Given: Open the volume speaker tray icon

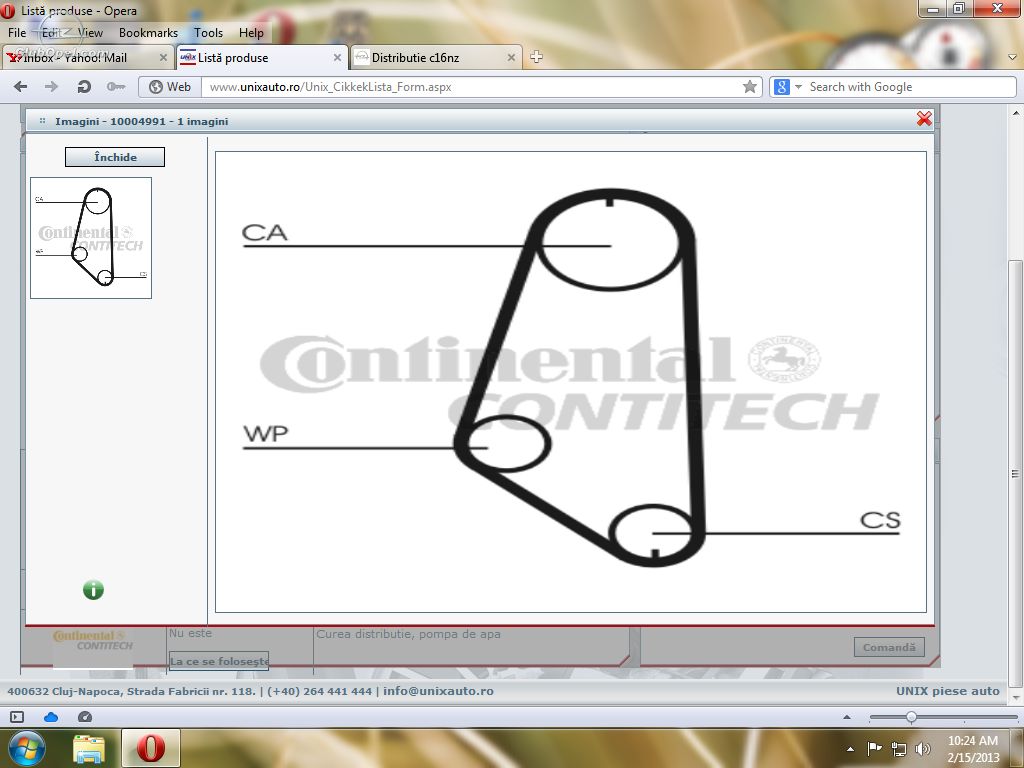Looking at the screenshot, I should point(923,749).
